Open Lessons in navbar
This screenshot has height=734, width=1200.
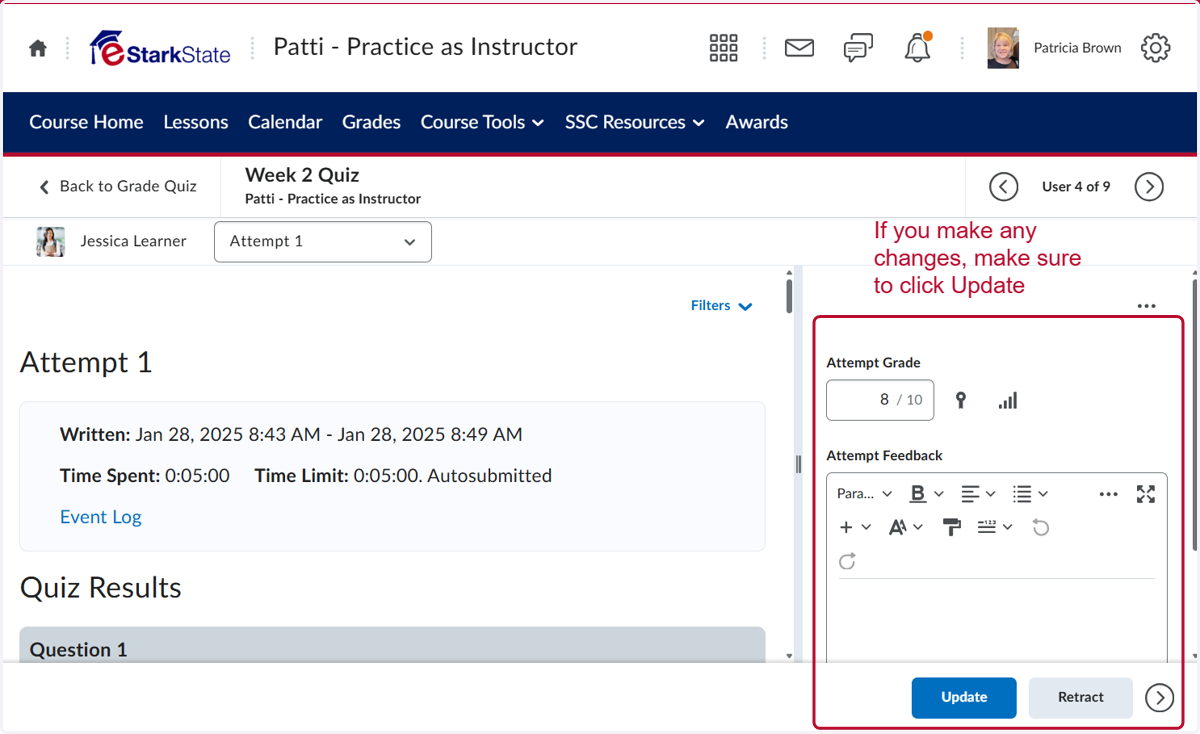[x=196, y=122]
